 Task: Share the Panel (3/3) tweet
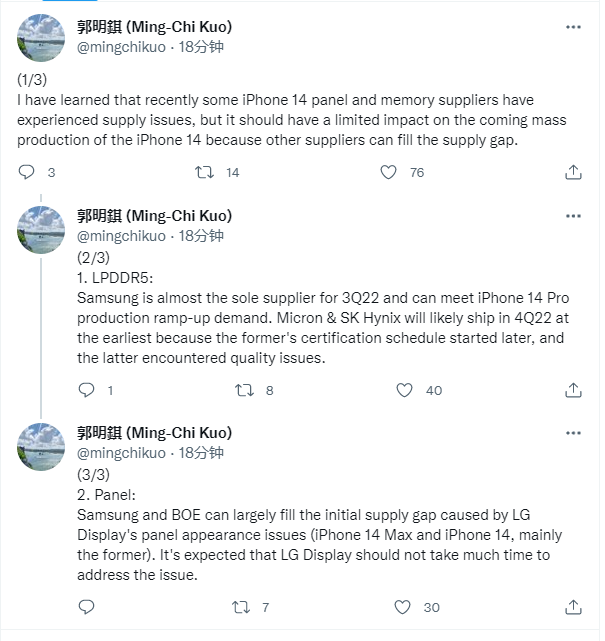pyautogui.click(x=573, y=607)
